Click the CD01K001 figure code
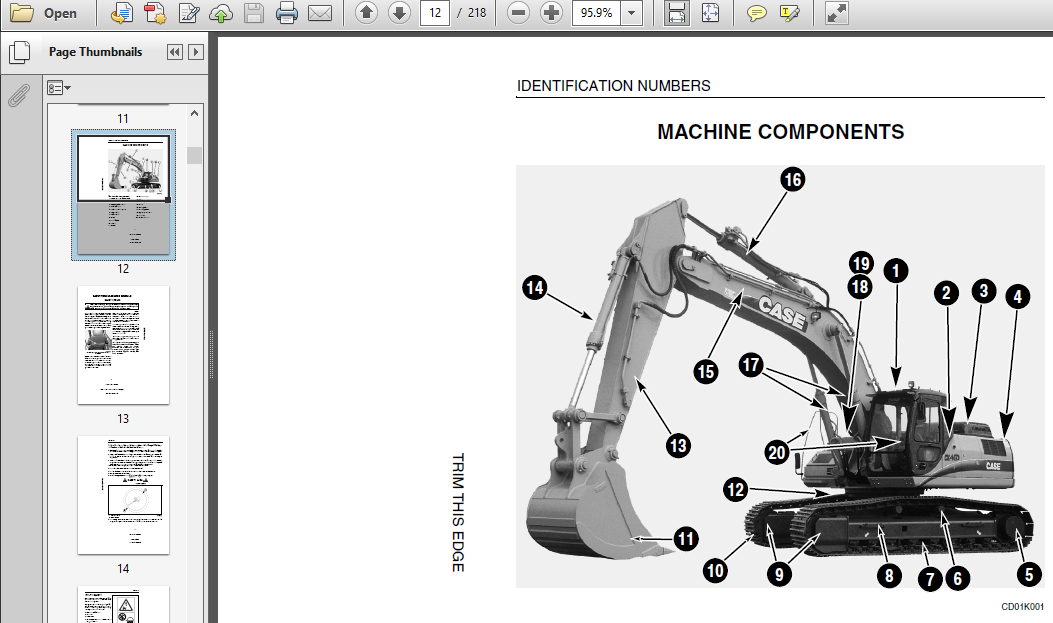 (x=1022, y=607)
